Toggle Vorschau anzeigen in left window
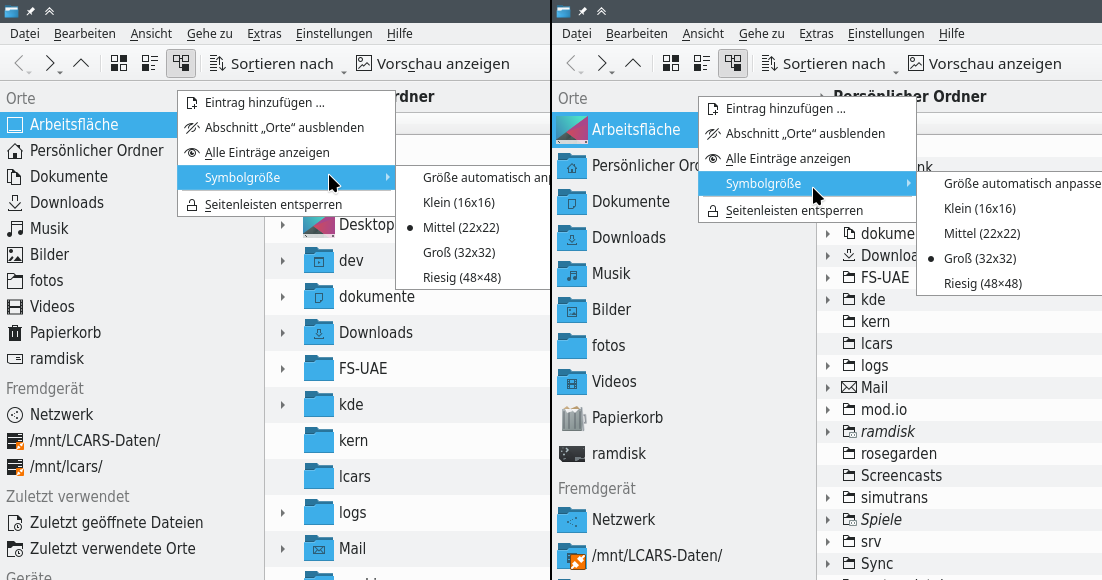Viewport: 1102px width, 580px height. [432, 64]
